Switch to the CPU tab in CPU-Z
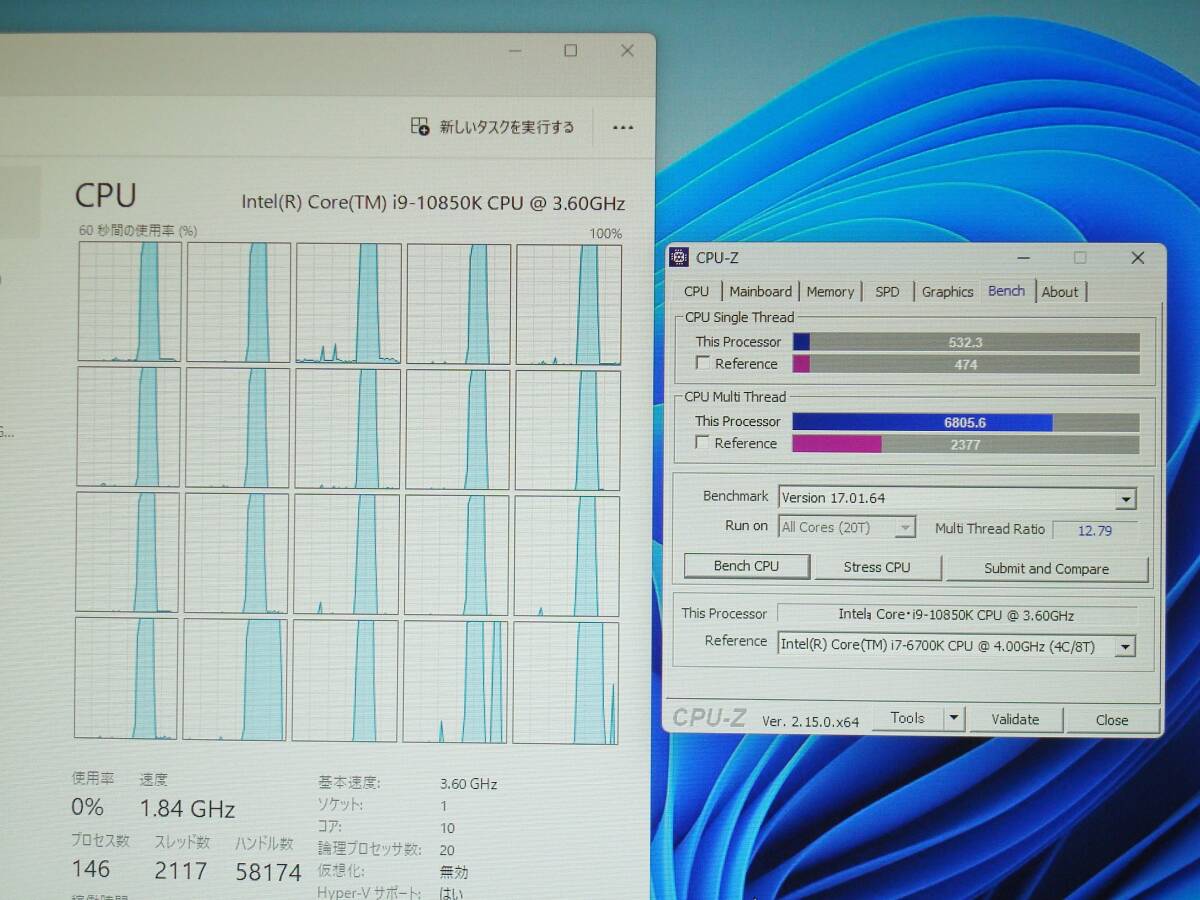 point(697,292)
